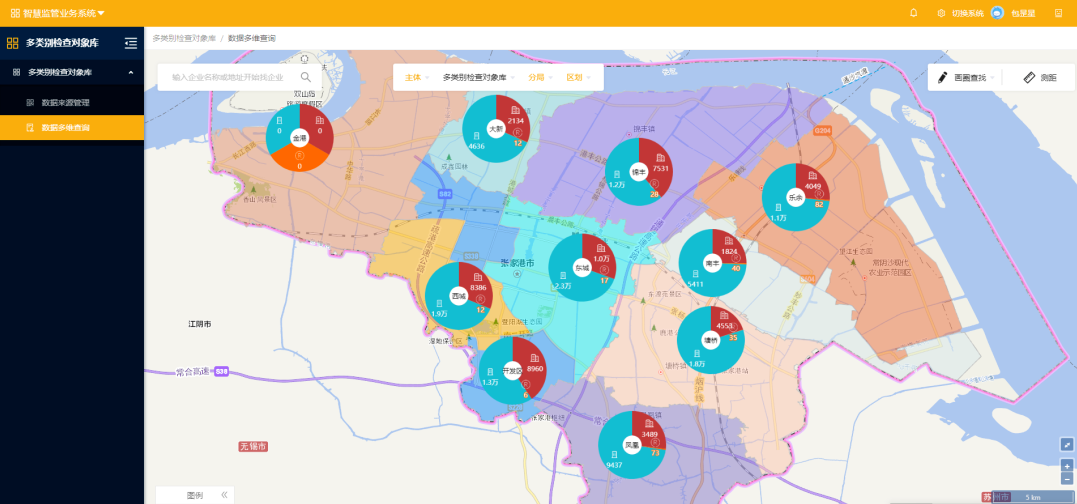This screenshot has width=1077, height=504.
Task: Click the 数据多维查询 breadcrumb text
Action: click(252, 38)
